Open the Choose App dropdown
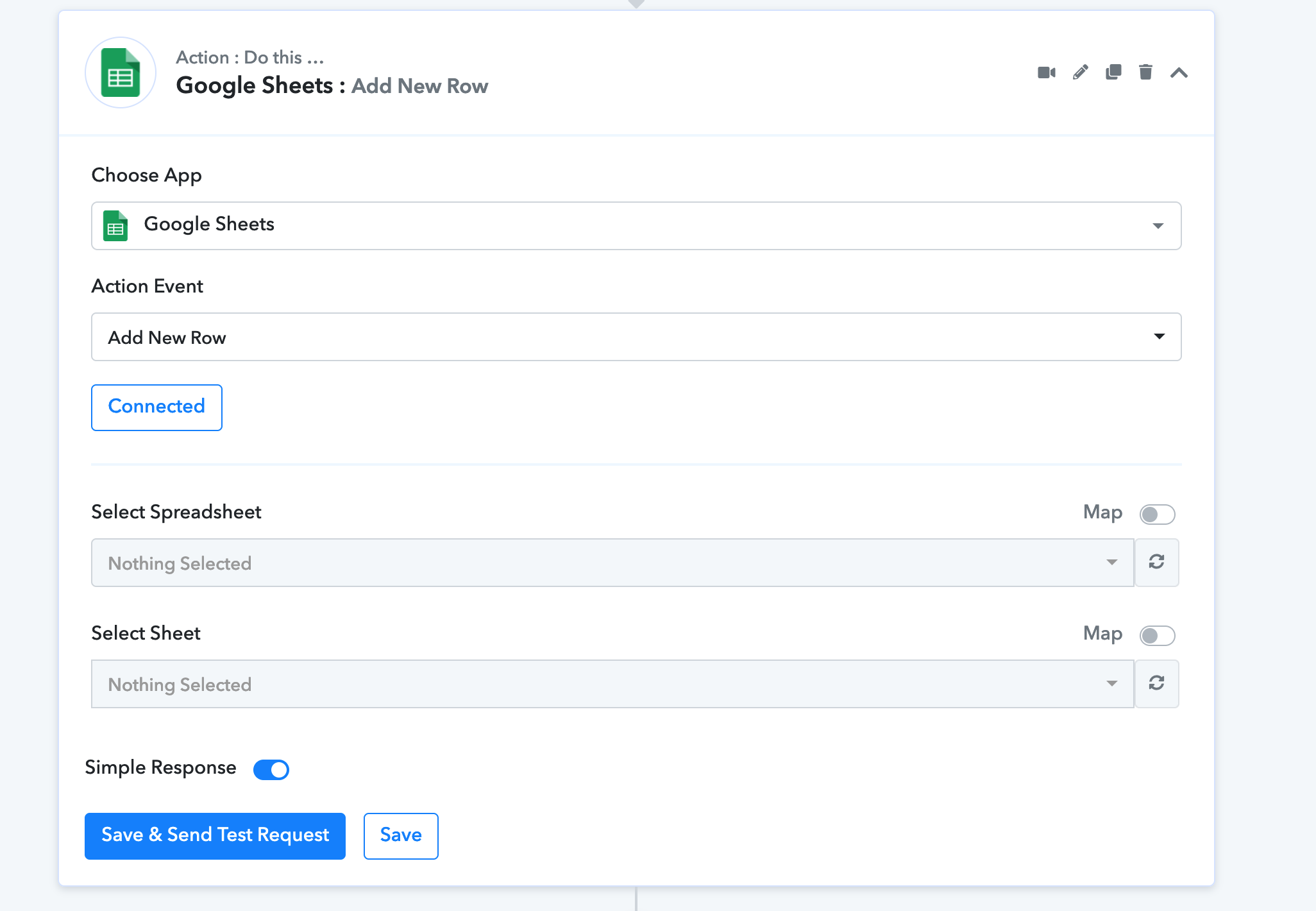The image size is (1316, 911). pyautogui.click(x=636, y=226)
